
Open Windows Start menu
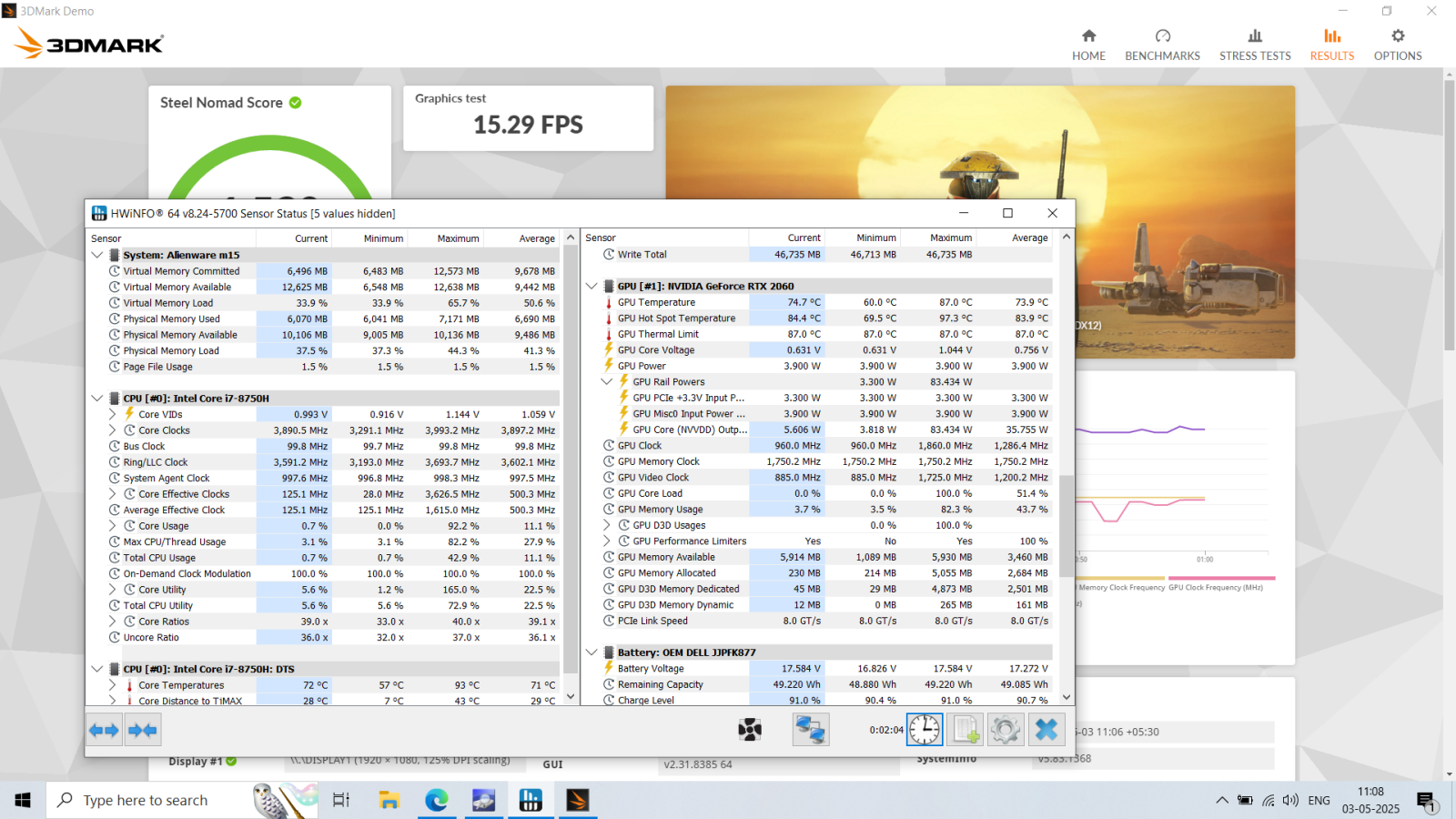(23, 800)
